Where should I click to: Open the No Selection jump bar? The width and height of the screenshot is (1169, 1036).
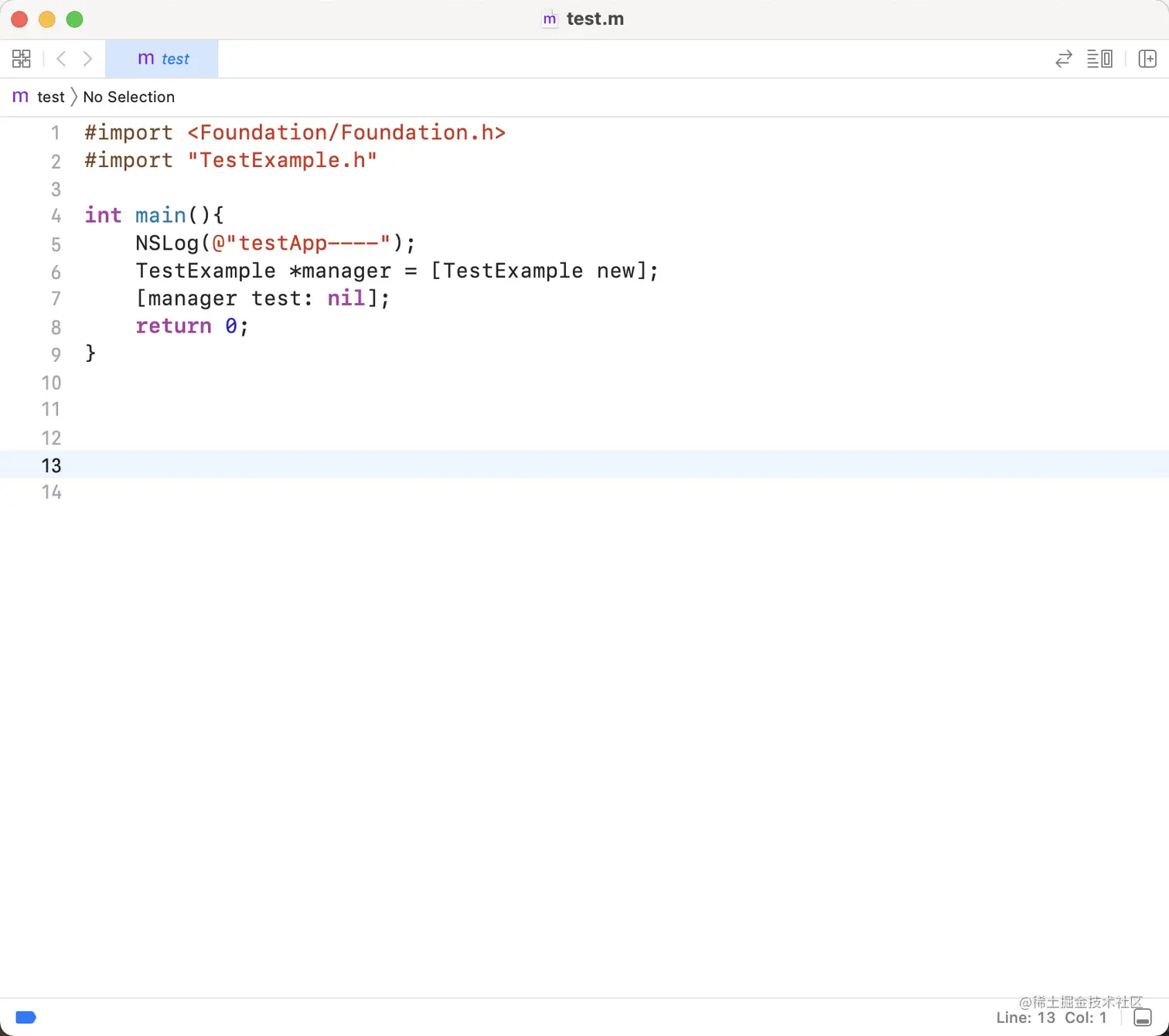[x=128, y=97]
